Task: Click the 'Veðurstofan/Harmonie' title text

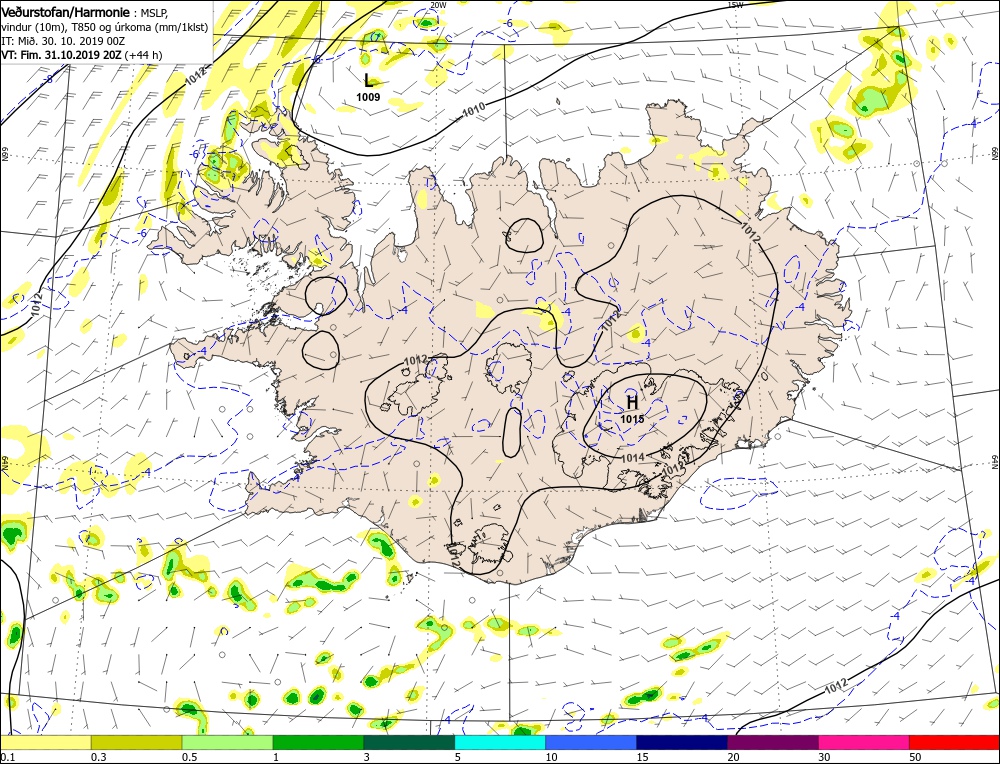Action: (66, 12)
